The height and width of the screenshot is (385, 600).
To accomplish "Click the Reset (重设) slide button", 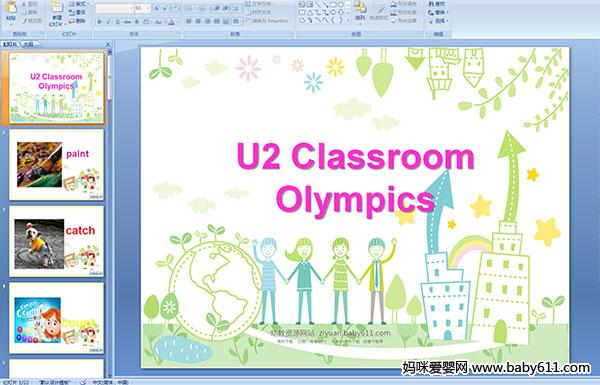I will point(78,13).
